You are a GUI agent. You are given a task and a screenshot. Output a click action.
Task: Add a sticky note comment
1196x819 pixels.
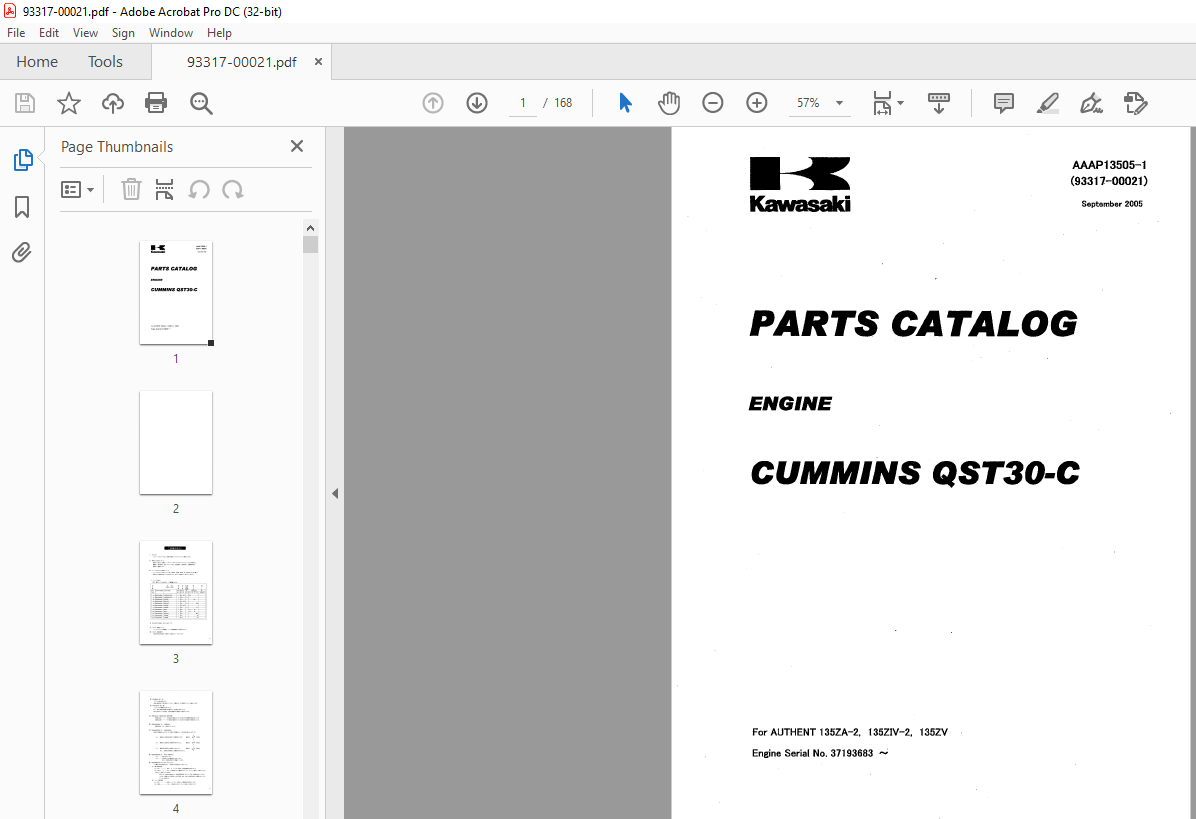point(1004,103)
